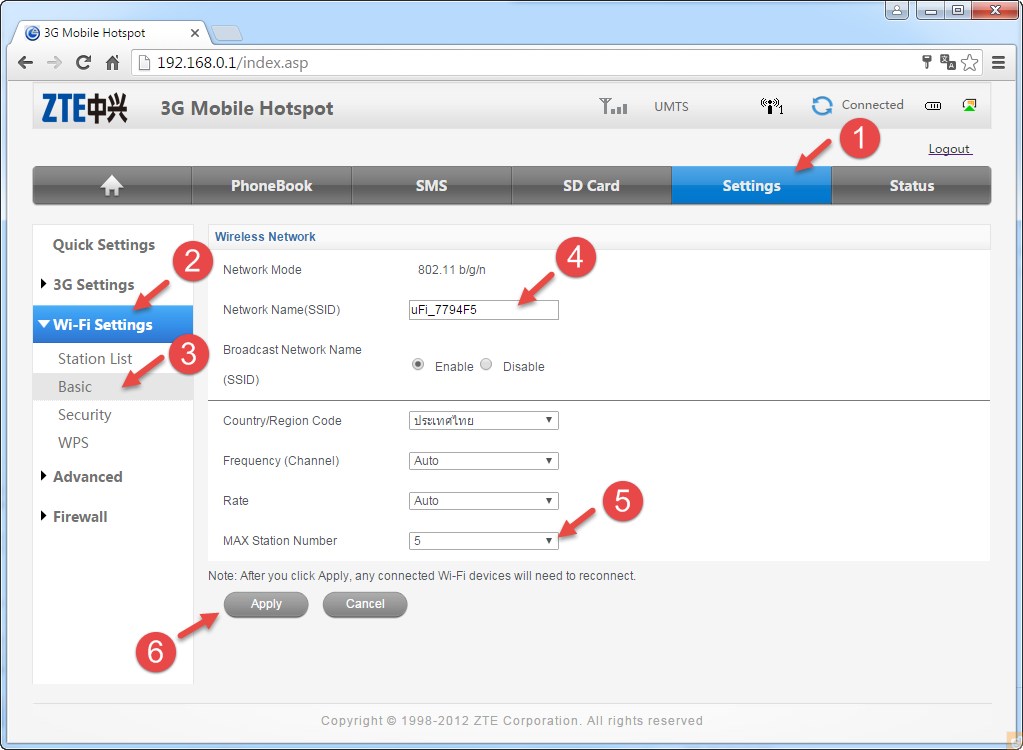Click the Chrome user profile button
Image resolution: width=1023 pixels, height=750 pixels.
pos(897,10)
